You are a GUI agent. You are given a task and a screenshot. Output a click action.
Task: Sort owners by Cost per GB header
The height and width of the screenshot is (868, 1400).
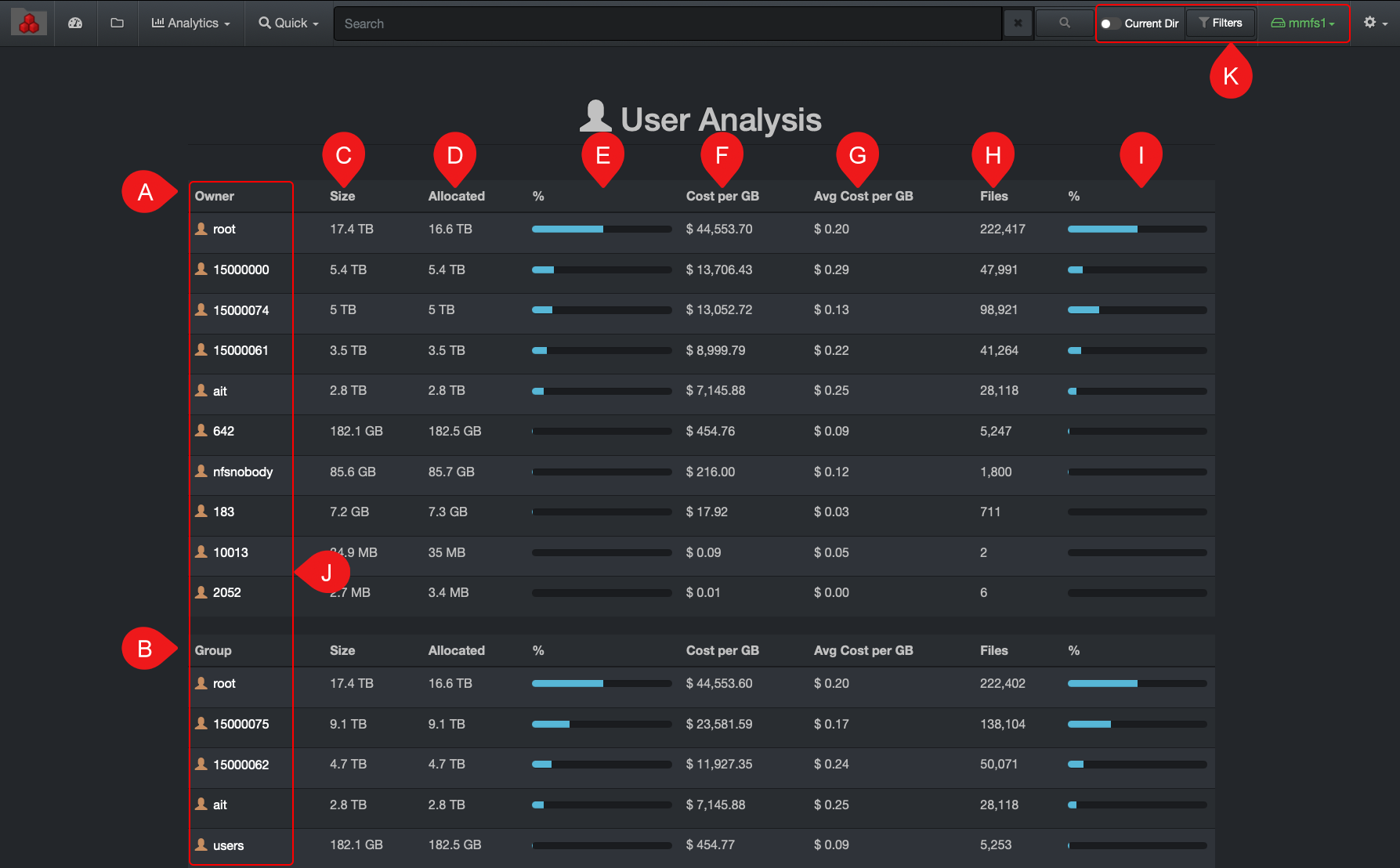click(x=722, y=196)
